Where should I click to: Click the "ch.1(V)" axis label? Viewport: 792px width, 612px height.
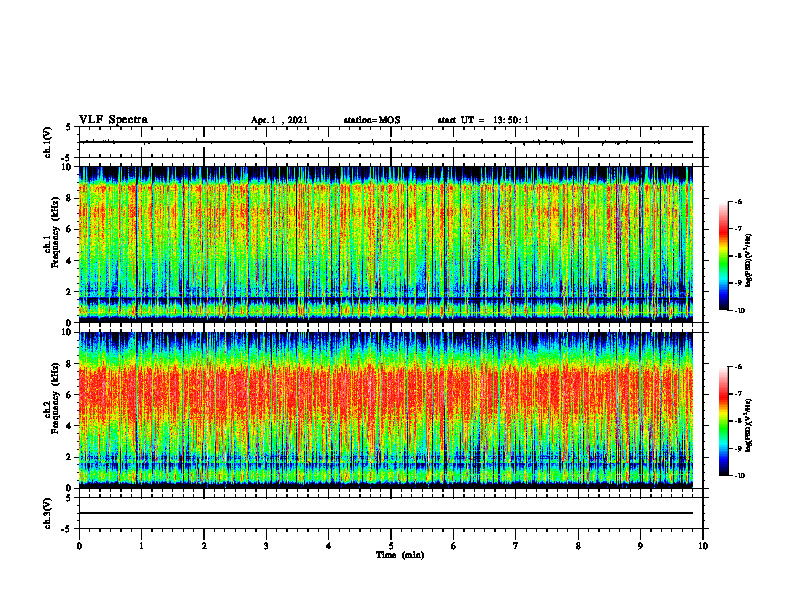pos(47,142)
